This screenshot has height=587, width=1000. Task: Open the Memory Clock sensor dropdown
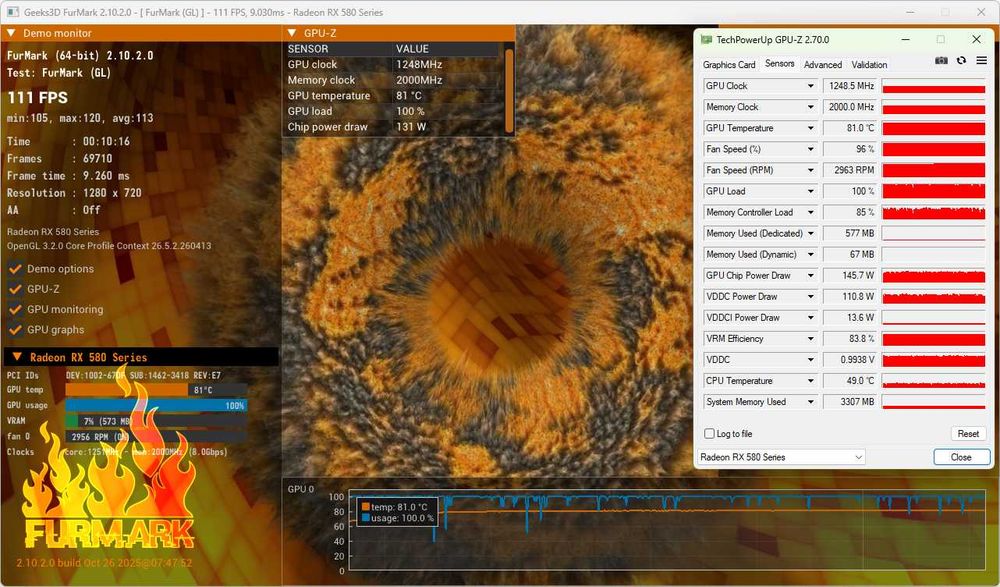(x=811, y=107)
